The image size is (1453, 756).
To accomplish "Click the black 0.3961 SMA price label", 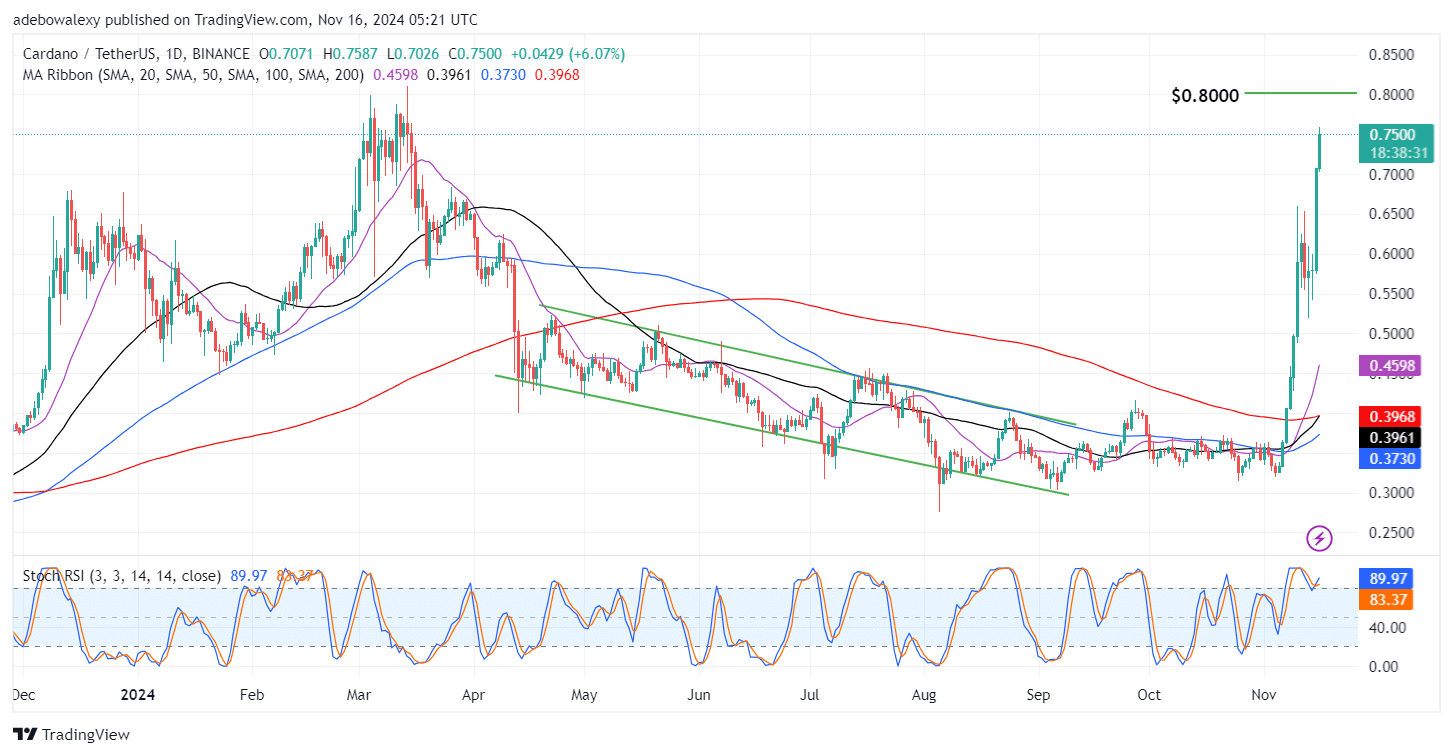I will click(1392, 436).
